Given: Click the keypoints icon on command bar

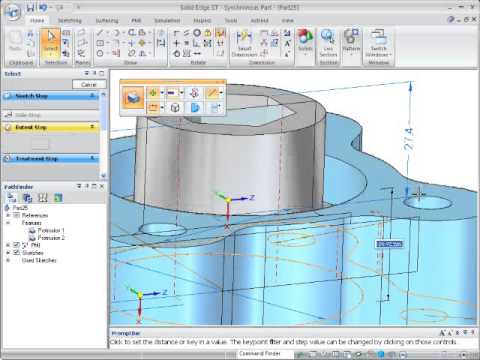Looking at the screenshot, I should click(x=194, y=93).
